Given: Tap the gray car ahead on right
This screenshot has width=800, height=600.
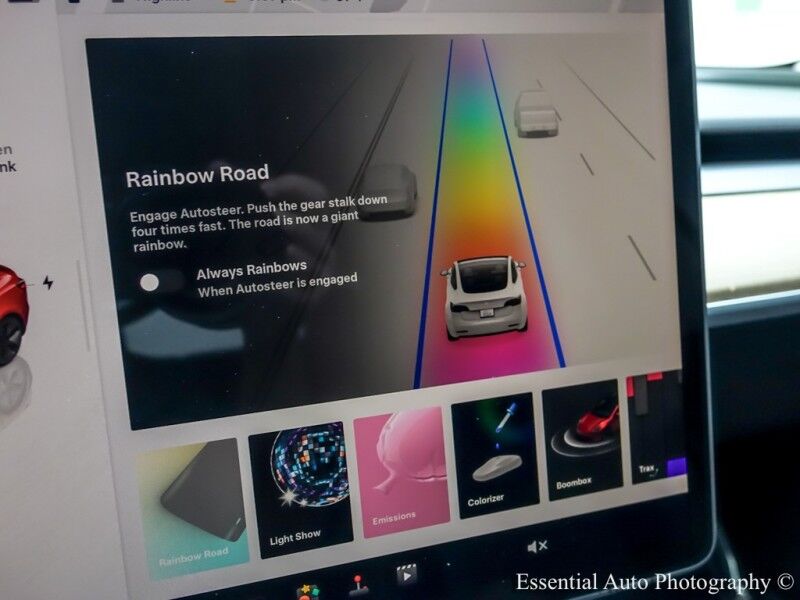Looking at the screenshot, I should [x=535, y=112].
